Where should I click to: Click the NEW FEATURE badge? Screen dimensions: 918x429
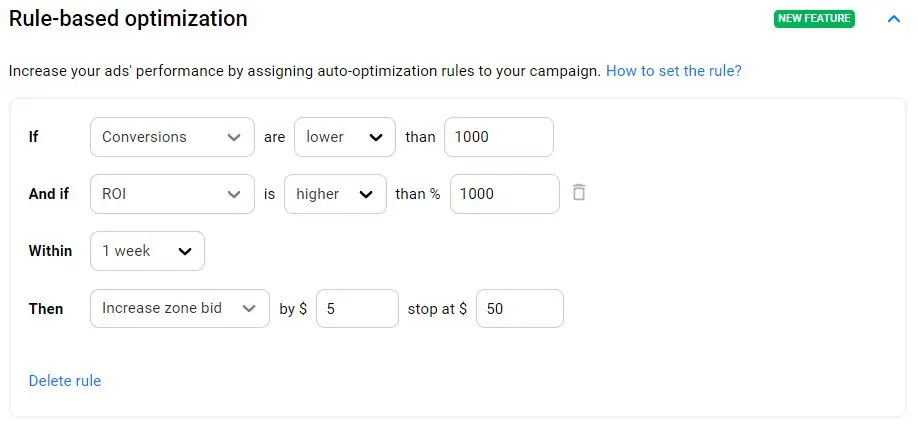(814, 19)
